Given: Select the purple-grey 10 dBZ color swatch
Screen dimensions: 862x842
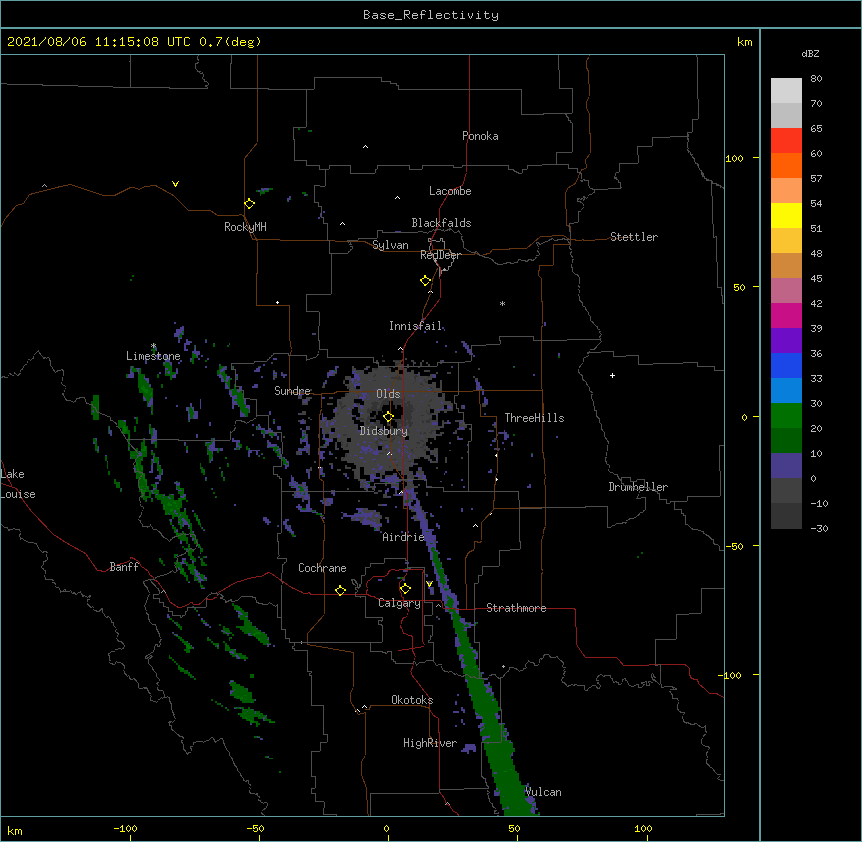Looking at the screenshot, I should [786, 466].
